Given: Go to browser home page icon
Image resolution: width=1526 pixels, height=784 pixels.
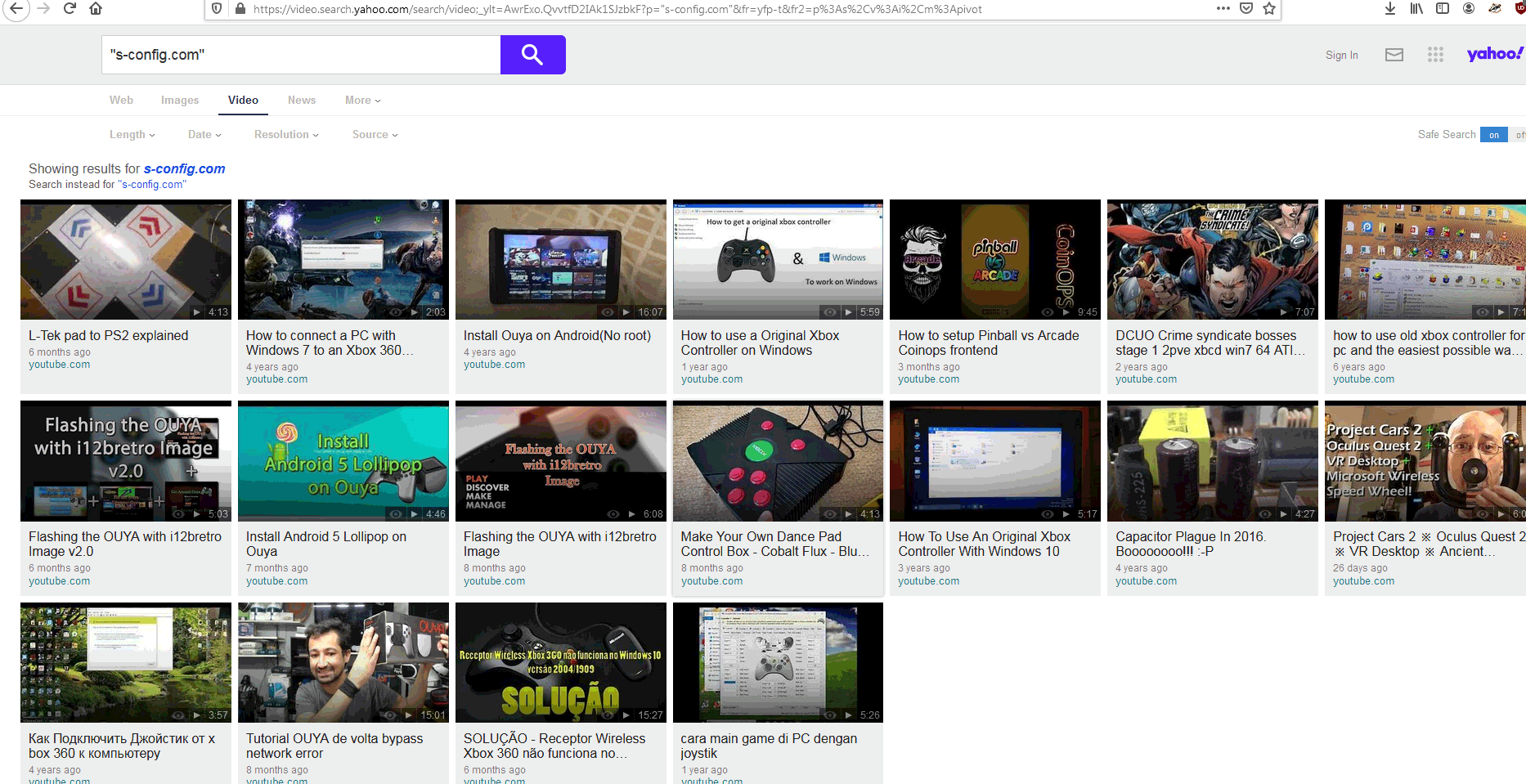Looking at the screenshot, I should (x=96, y=8).
